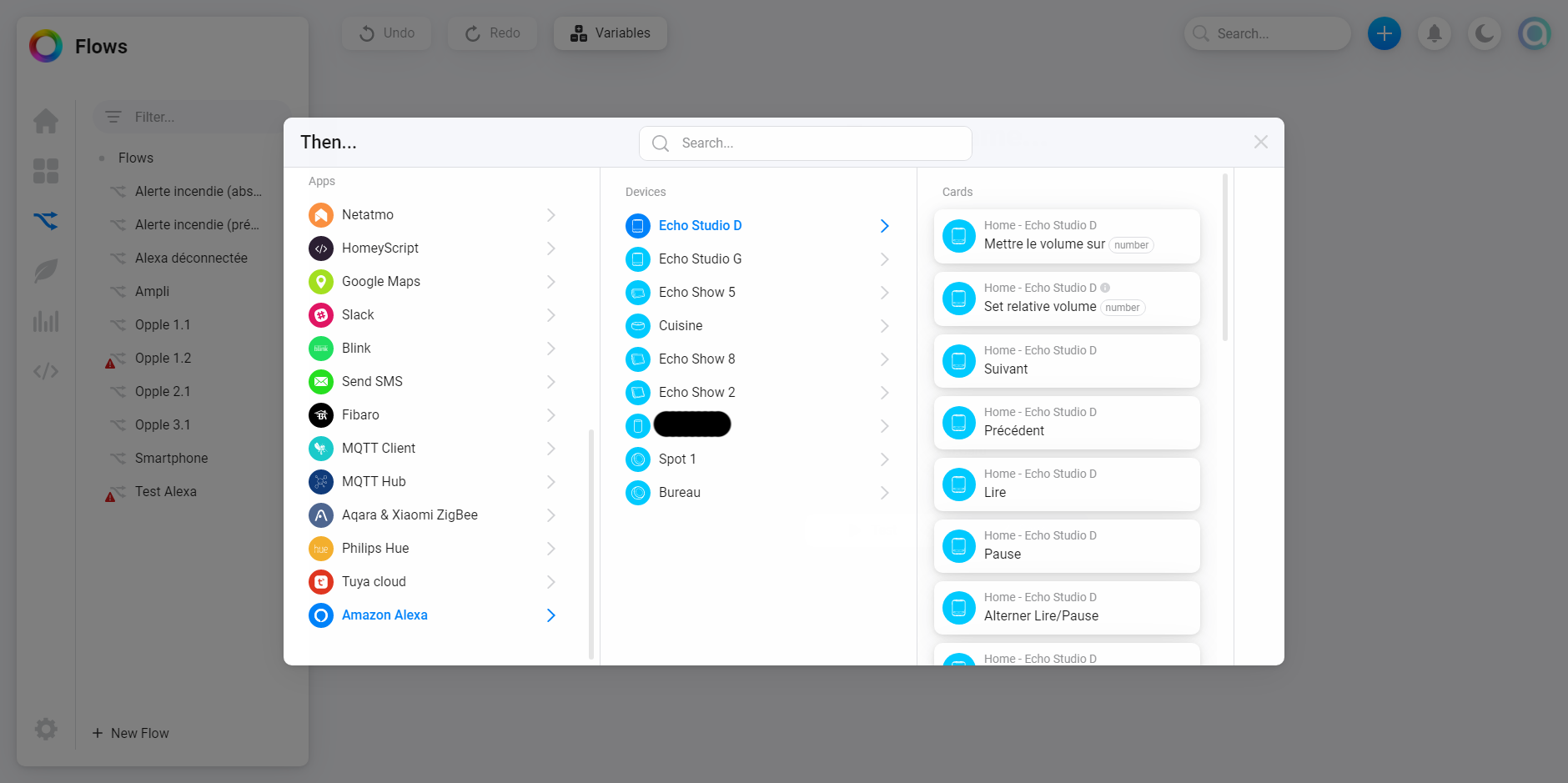Choose the Précédent card

pyautogui.click(x=1067, y=422)
